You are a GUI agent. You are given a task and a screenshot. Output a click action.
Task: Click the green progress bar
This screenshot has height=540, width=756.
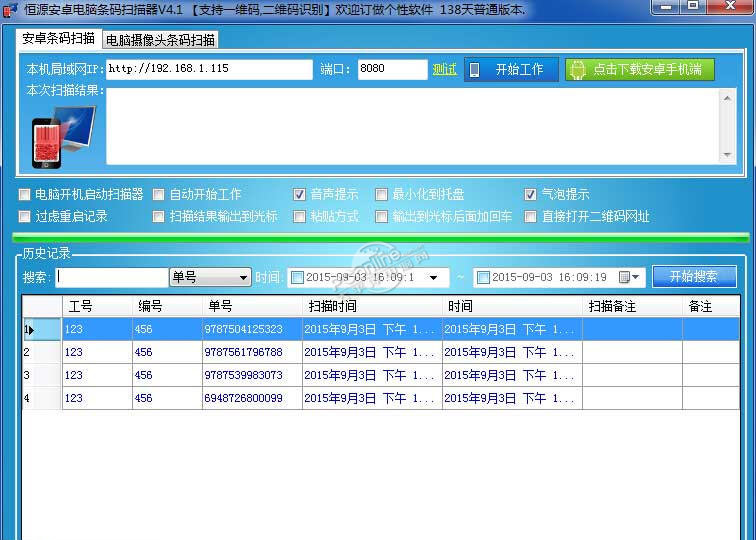click(x=378, y=238)
